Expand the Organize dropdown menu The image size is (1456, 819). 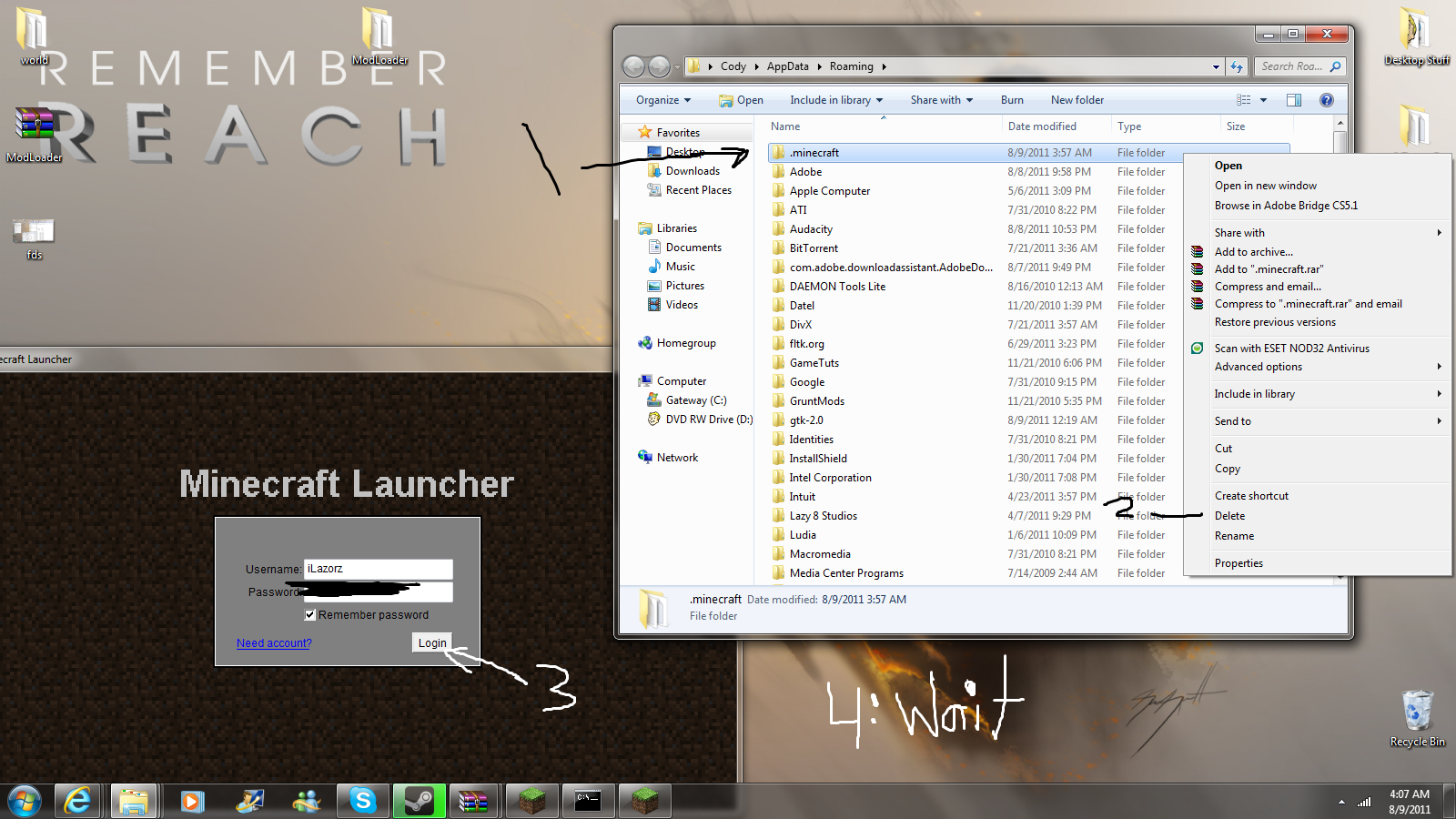(663, 100)
